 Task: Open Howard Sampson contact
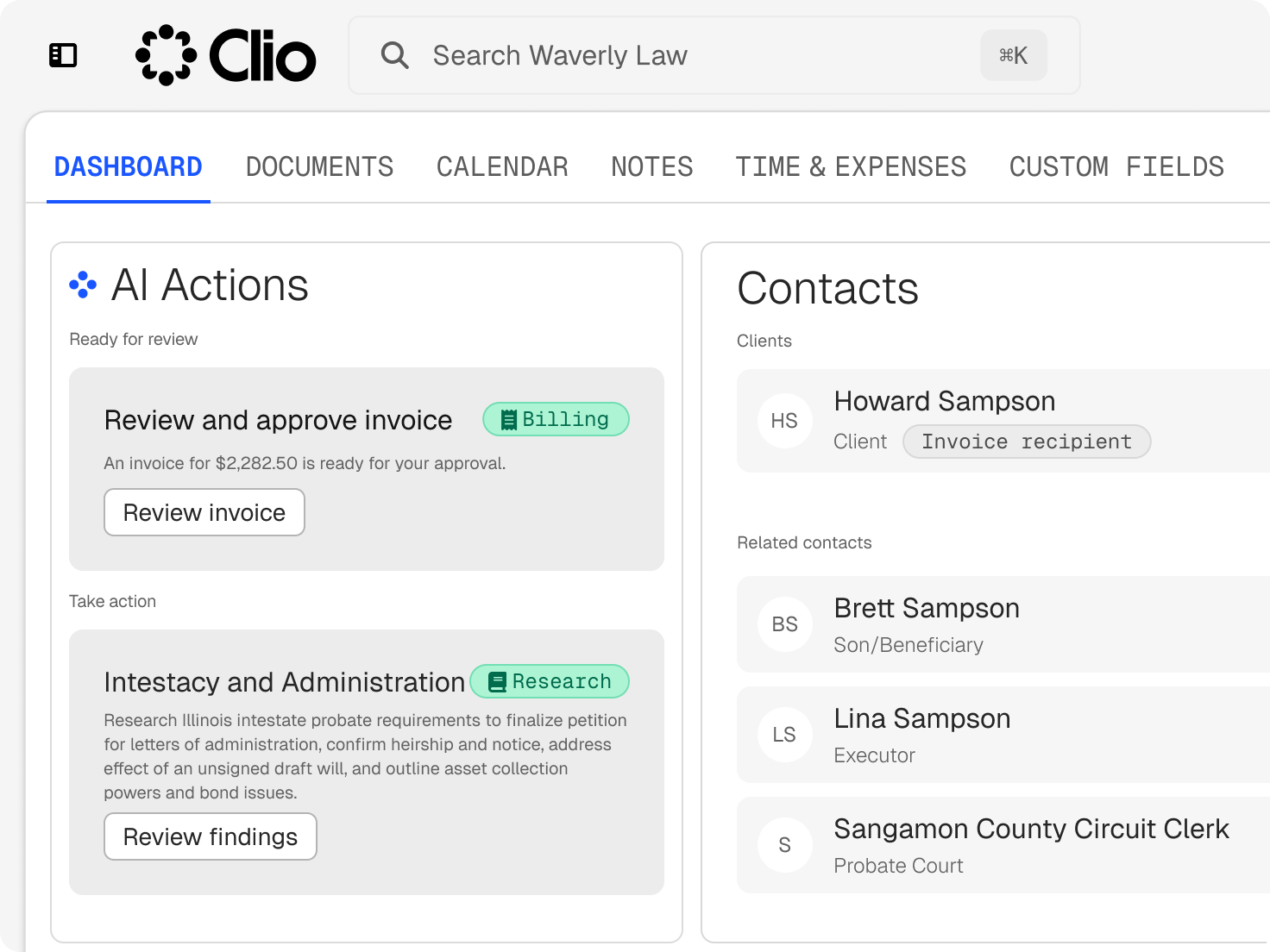click(1003, 421)
